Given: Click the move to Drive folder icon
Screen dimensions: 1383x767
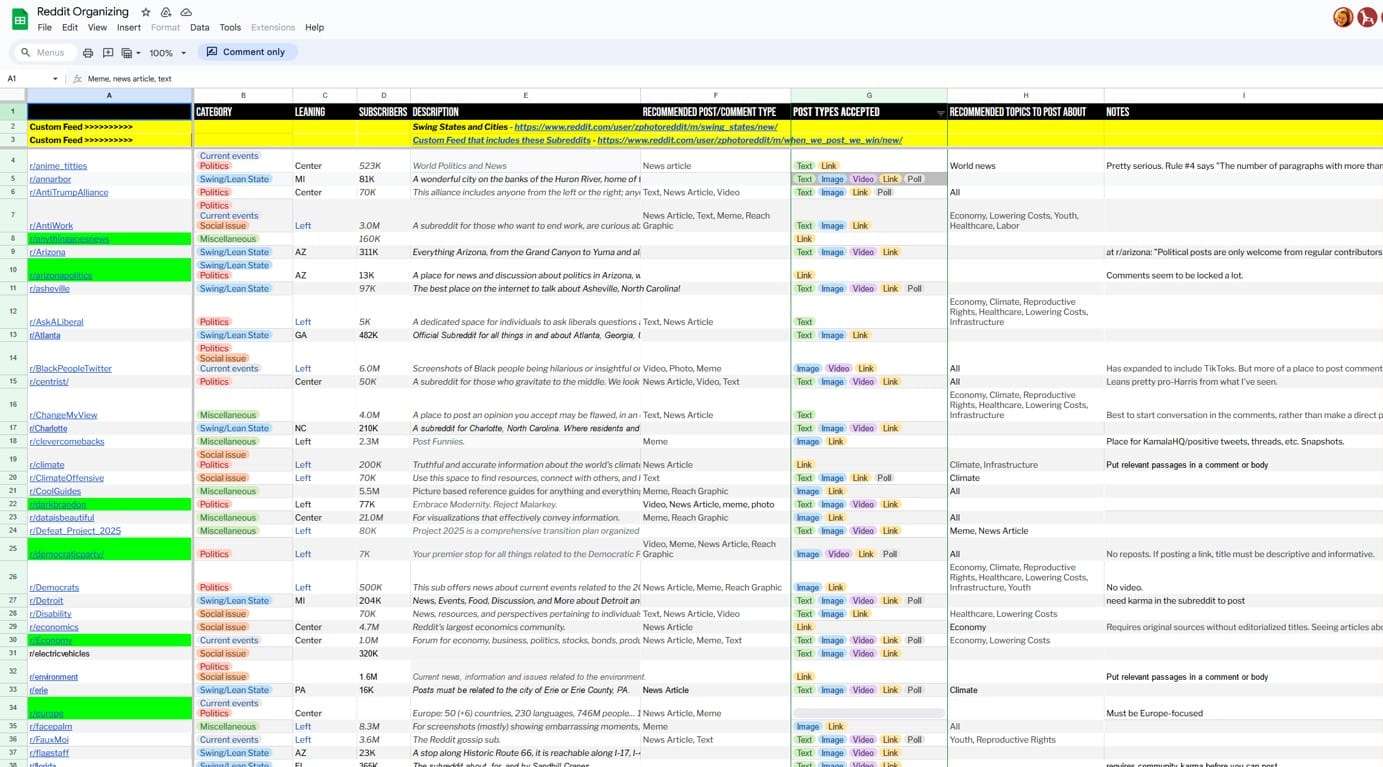Looking at the screenshot, I should (x=166, y=12).
